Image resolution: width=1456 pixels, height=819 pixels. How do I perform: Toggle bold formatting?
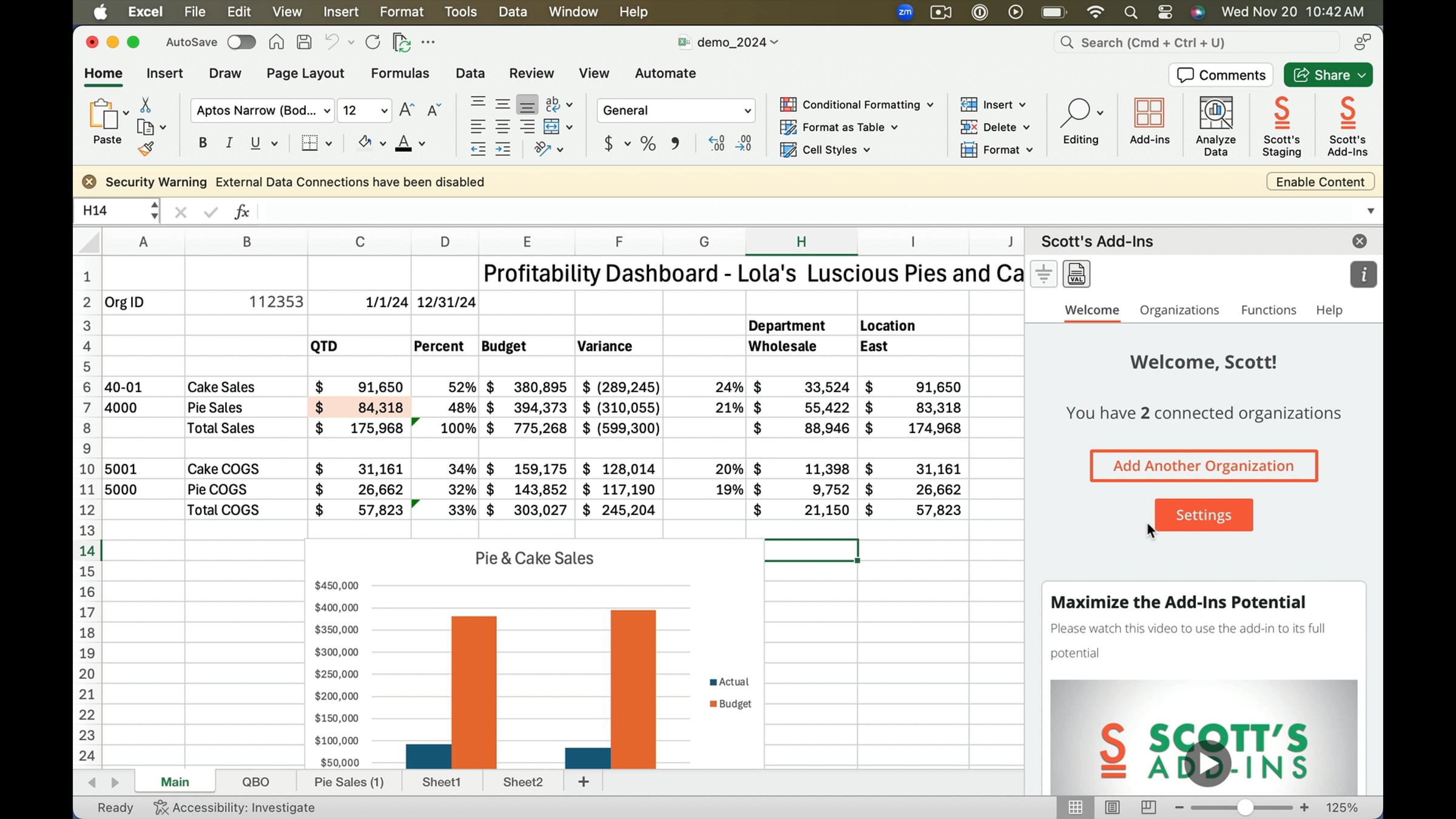click(x=203, y=143)
